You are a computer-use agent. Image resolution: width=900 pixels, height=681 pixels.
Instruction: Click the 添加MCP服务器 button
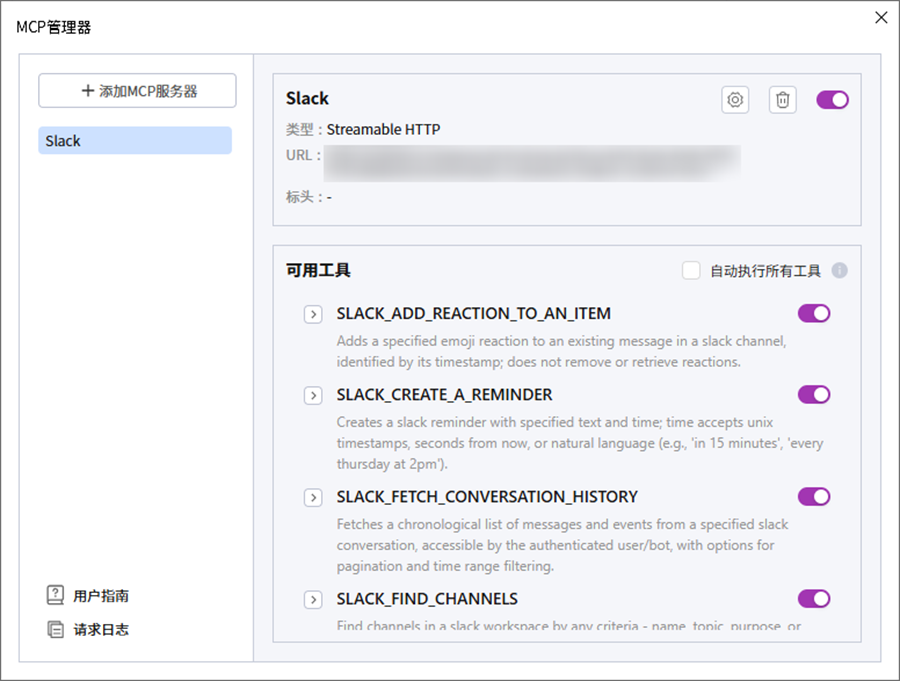(137, 91)
